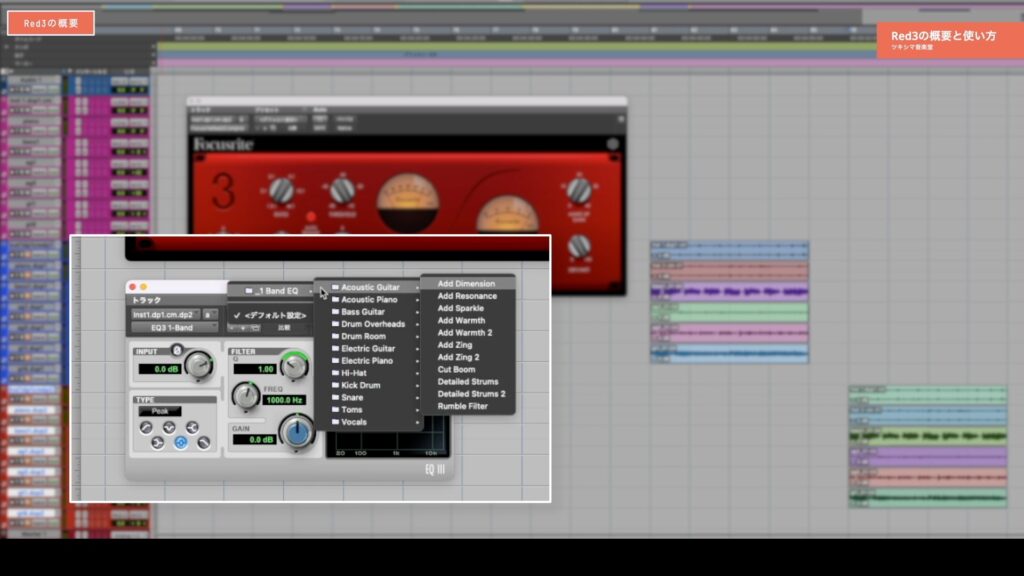Viewport: 1024px width, 576px height.
Task: Toggle the phase invert button beside INPUT
Action: coord(177,350)
